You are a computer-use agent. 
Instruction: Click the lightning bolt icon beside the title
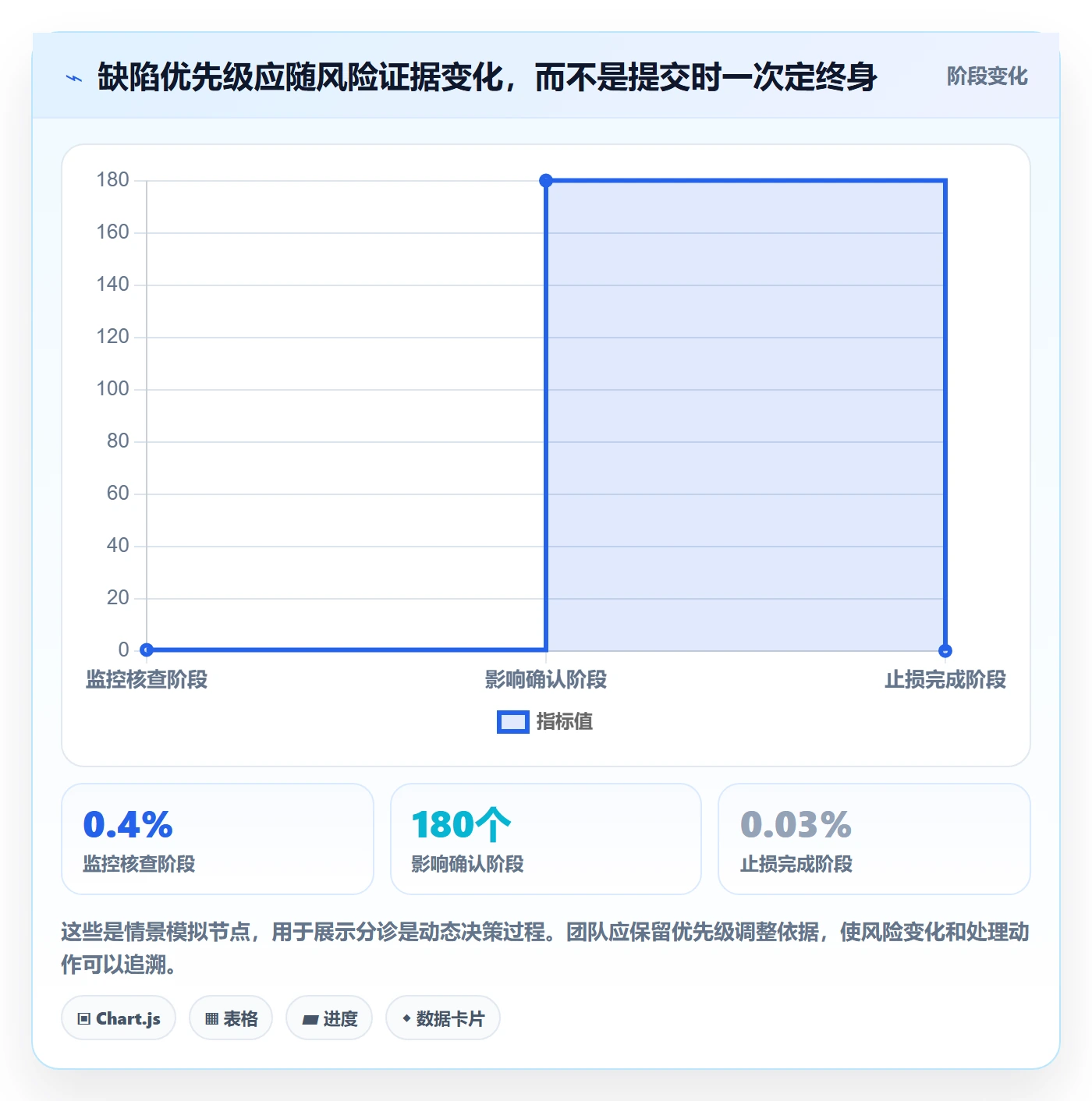click(74, 77)
